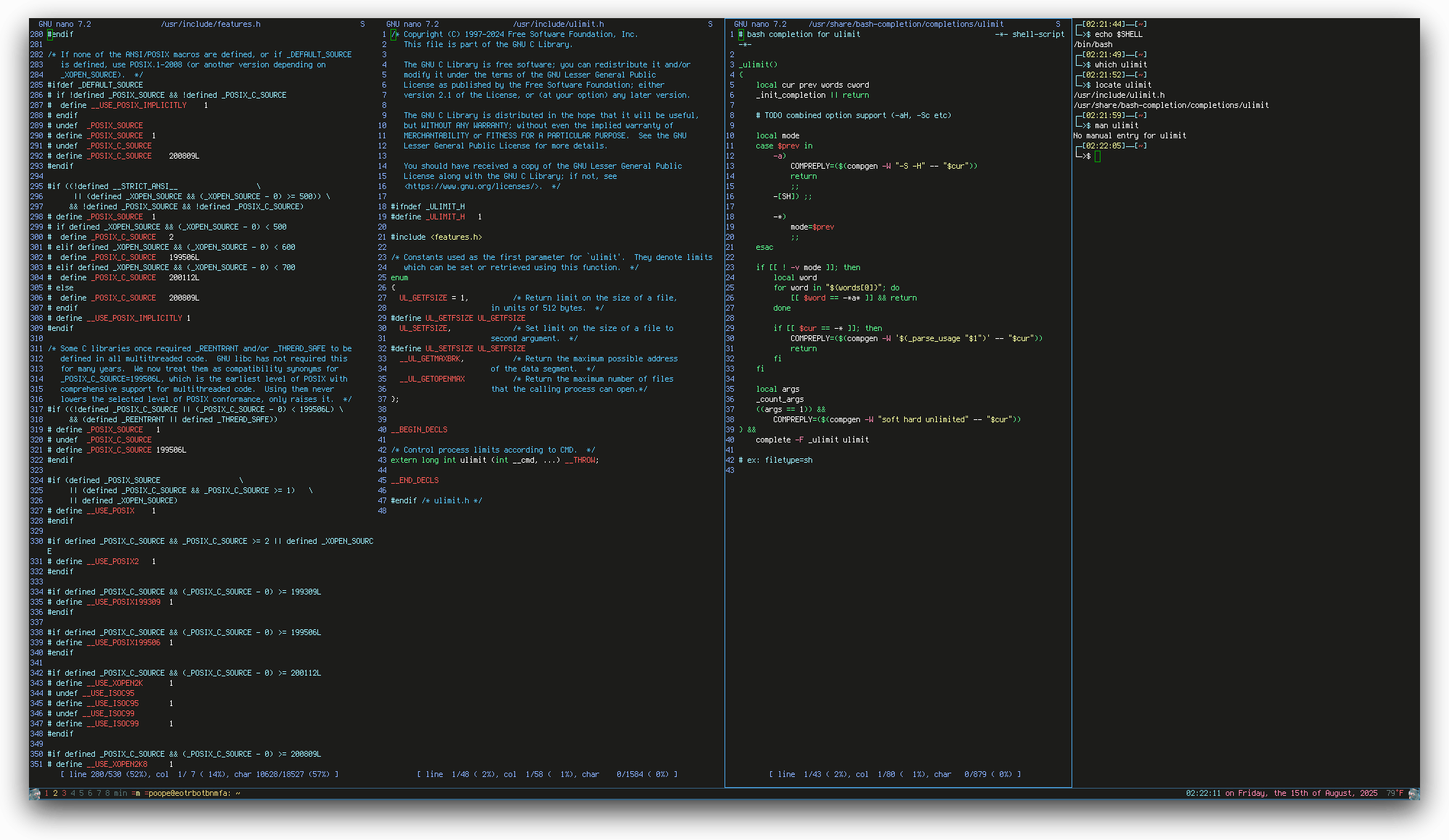Switch to workspace tag 1
This screenshot has width=1449, height=840.
tap(46, 794)
